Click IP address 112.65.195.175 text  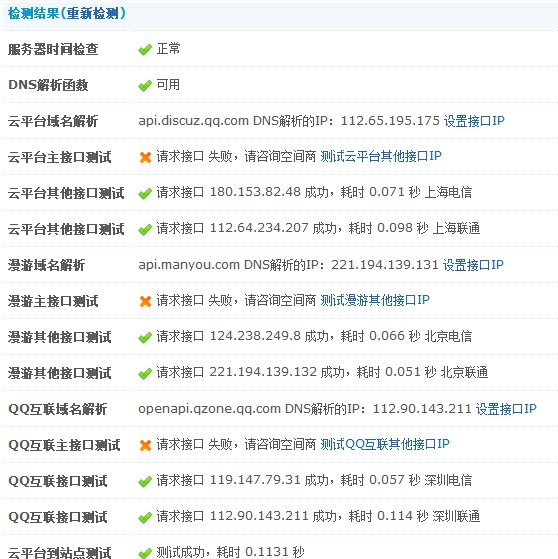click(x=390, y=121)
